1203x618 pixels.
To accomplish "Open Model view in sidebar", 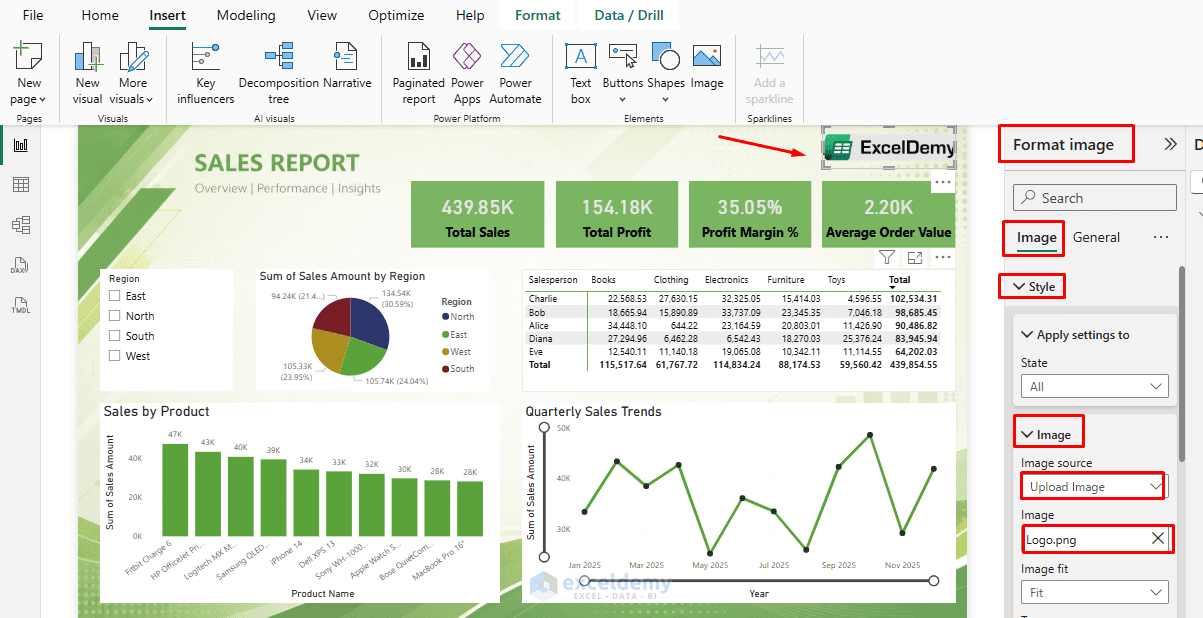I will (20, 225).
